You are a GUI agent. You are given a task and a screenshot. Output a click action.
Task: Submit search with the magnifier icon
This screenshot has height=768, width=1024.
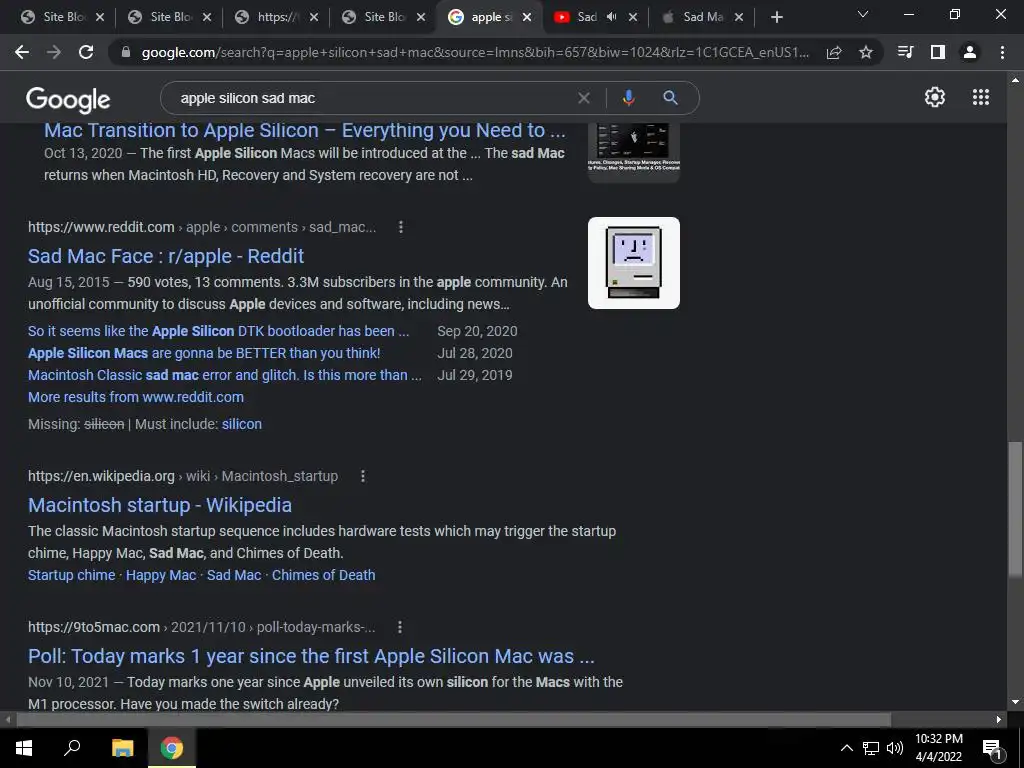(x=670, y=98)
